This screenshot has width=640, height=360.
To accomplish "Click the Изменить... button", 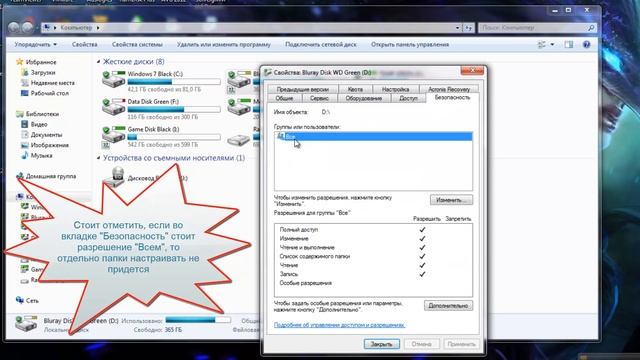I will pyautogui.click(x=451, y=200).
